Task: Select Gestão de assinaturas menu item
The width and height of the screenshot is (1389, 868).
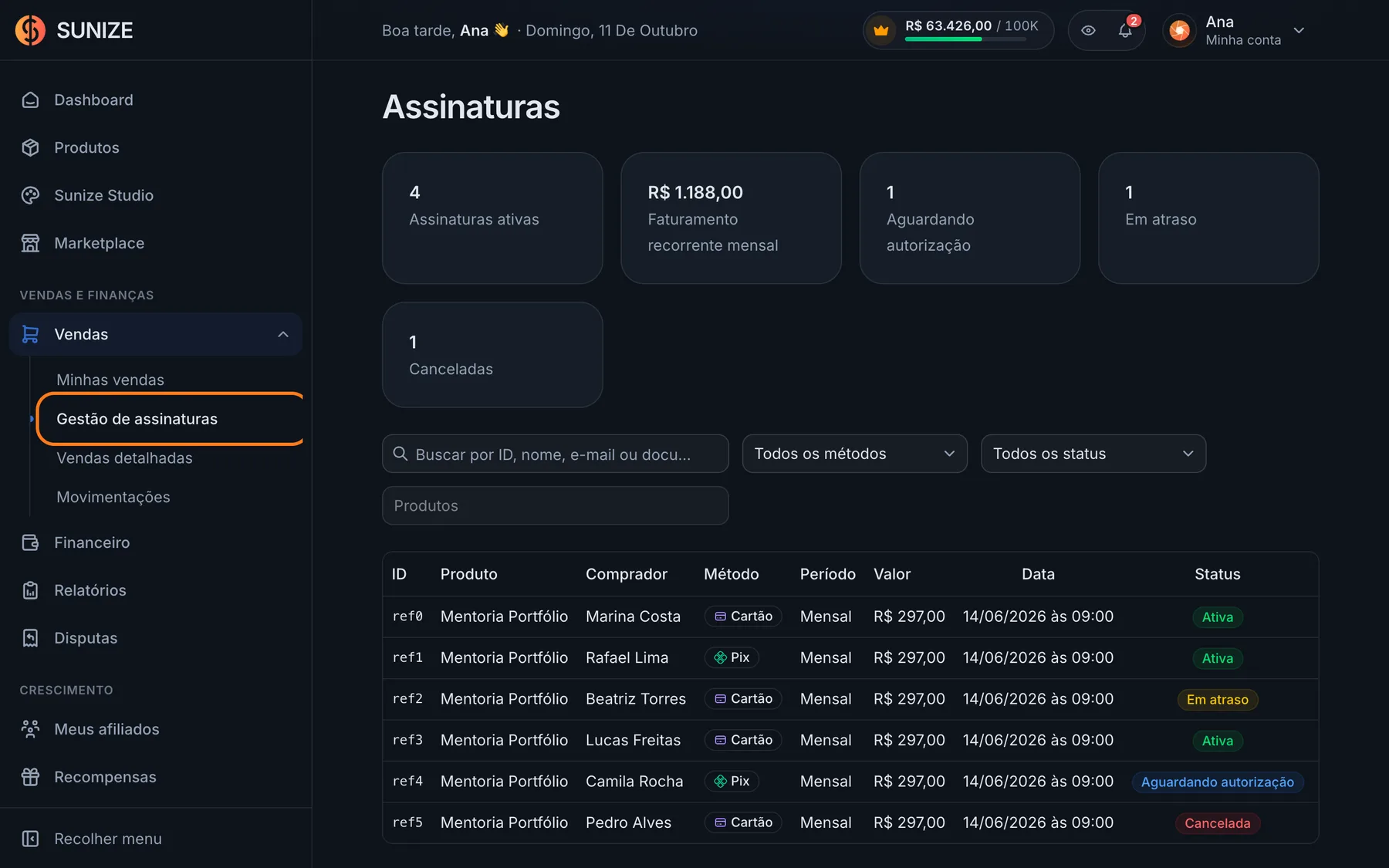Action: pyautogui.click(x=170, y=419)
